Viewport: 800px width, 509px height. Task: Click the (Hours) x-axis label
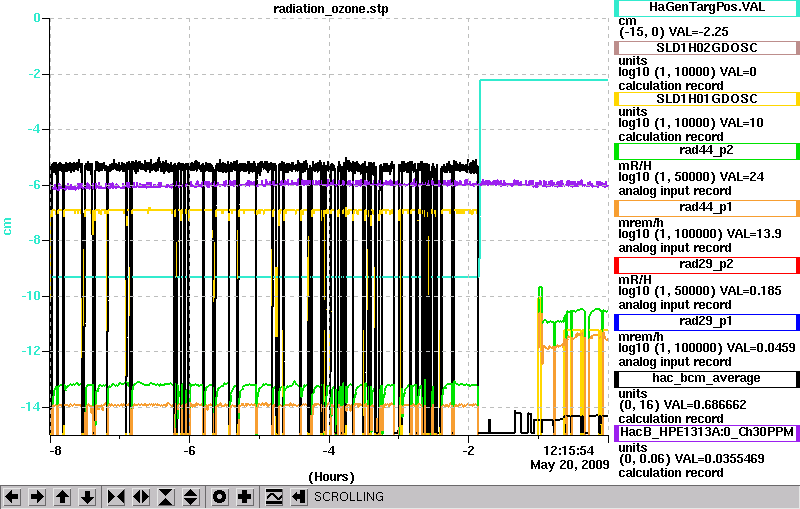point(331,477)
